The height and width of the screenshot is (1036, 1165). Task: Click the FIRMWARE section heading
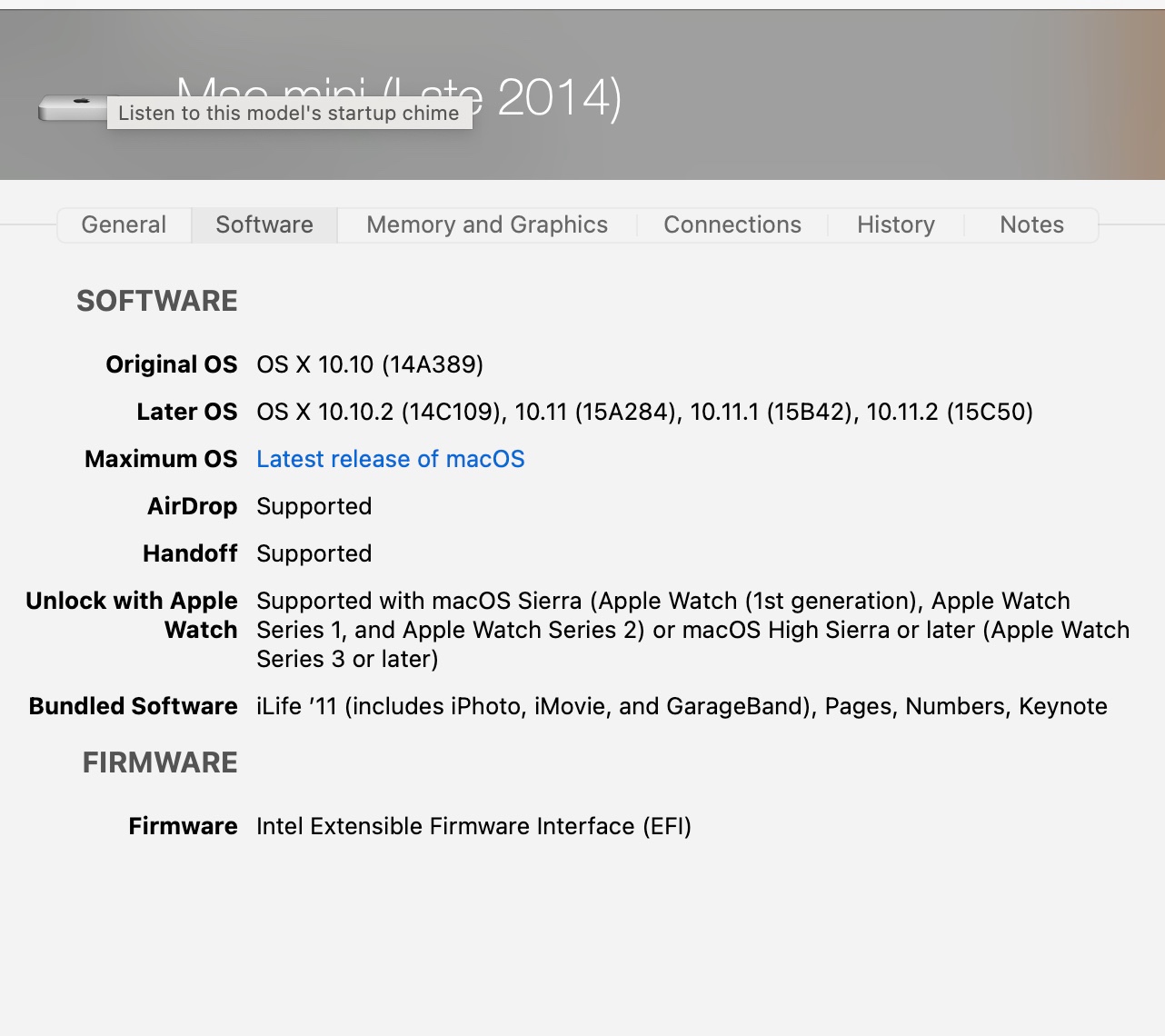(160, 762)
